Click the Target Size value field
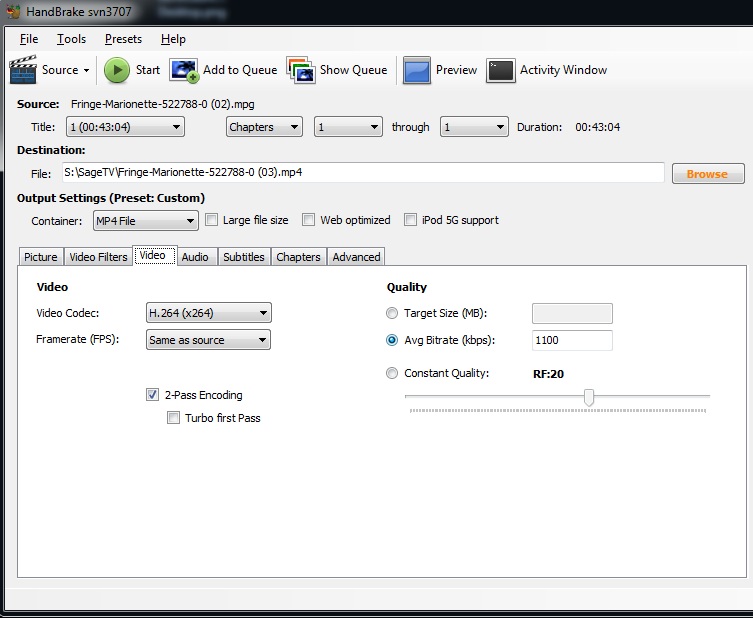The image size is (753, 618). 572,314
